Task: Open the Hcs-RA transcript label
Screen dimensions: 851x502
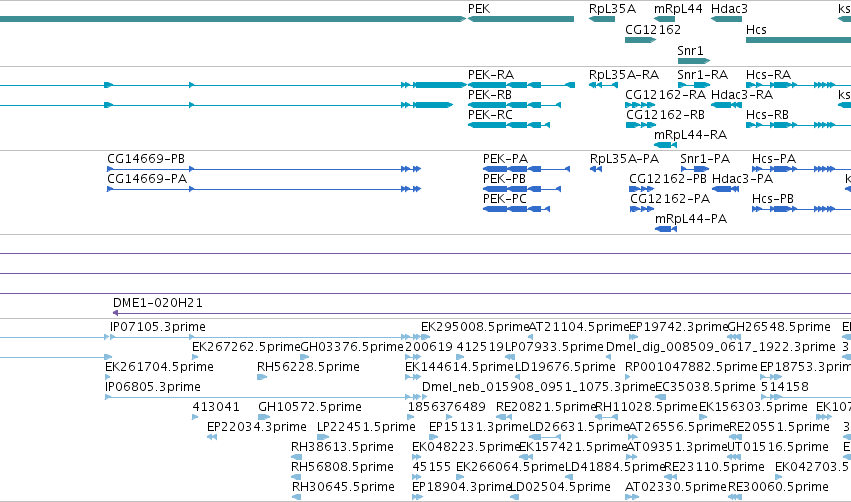Action: click(x=768, y=74)
